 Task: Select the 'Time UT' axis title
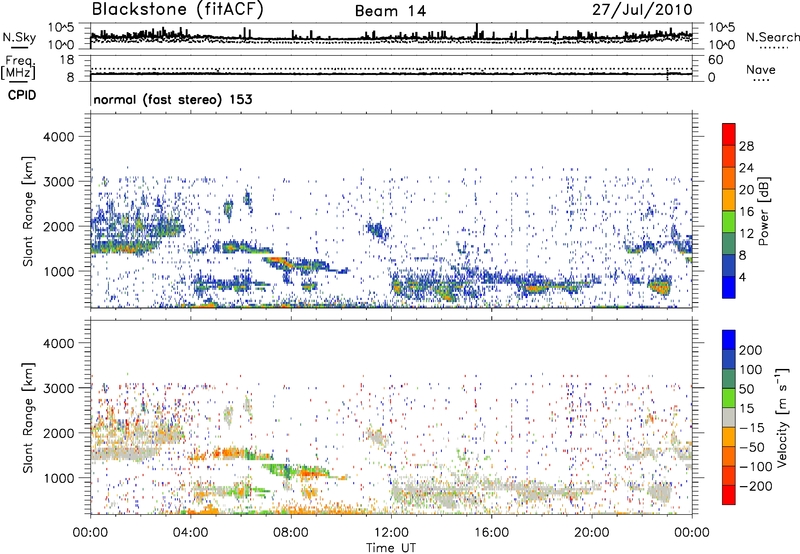click(x=391, y=547)
